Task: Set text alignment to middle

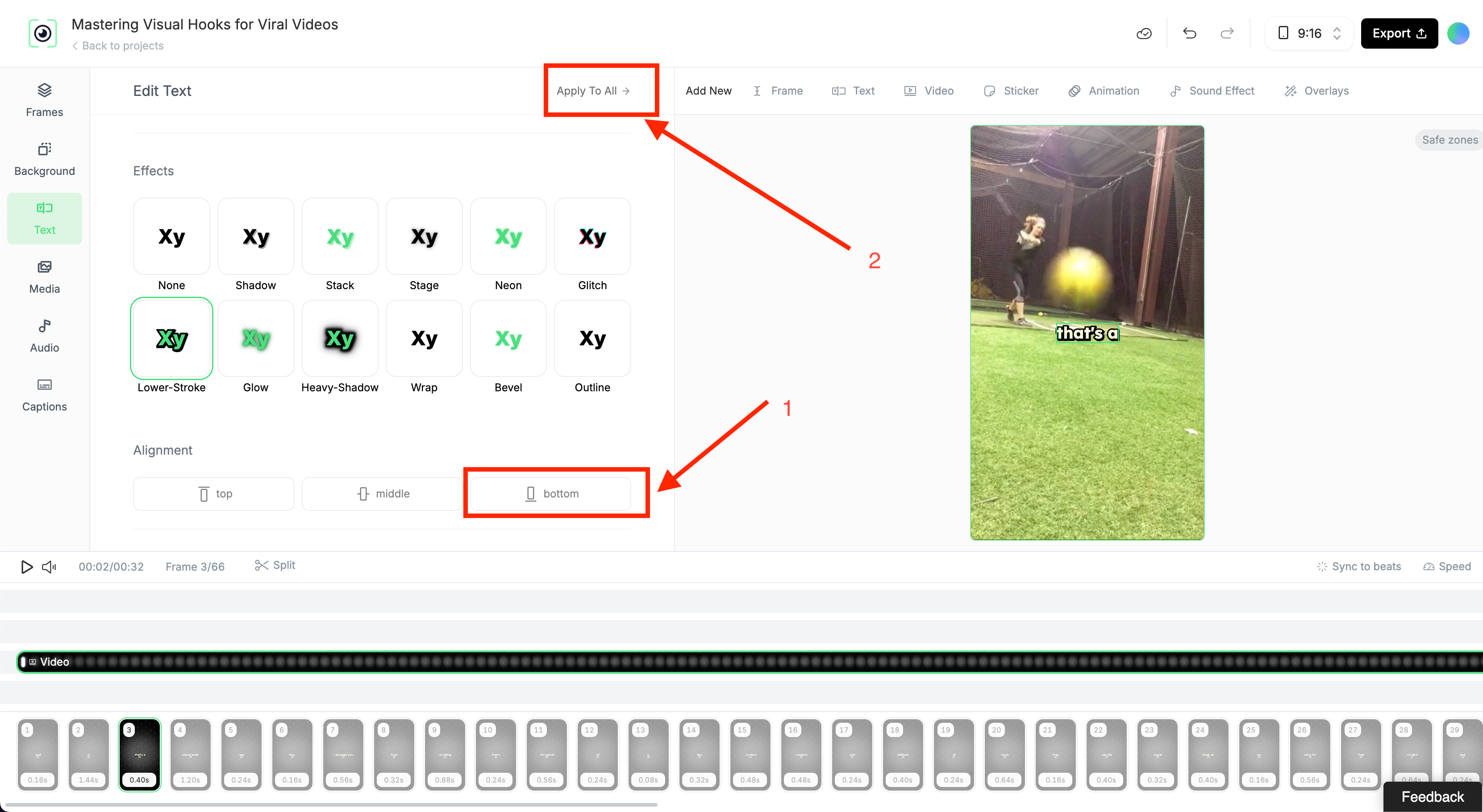Action: 382,494
